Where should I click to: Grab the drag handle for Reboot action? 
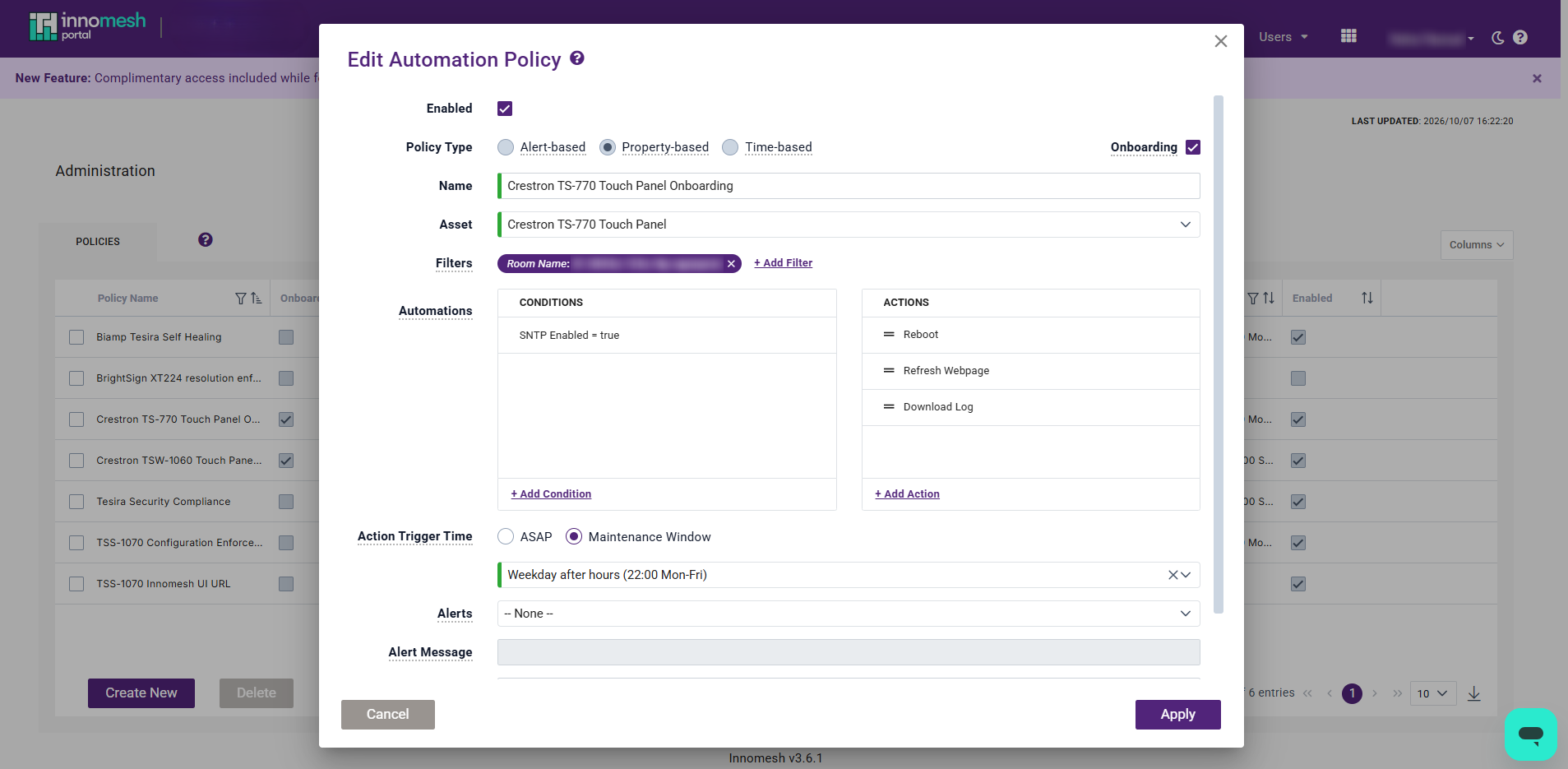point(889,335)
